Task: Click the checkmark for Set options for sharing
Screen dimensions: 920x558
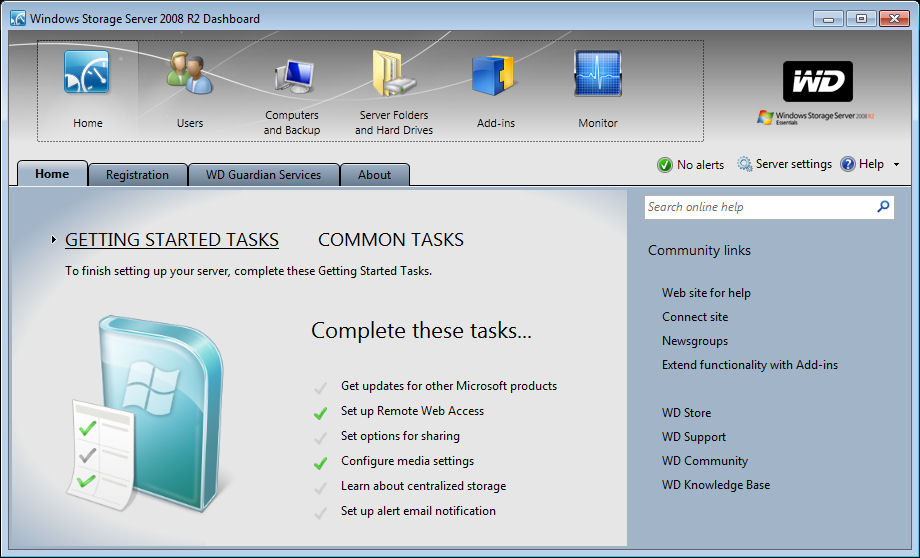Action: click(x=320, y=438)
